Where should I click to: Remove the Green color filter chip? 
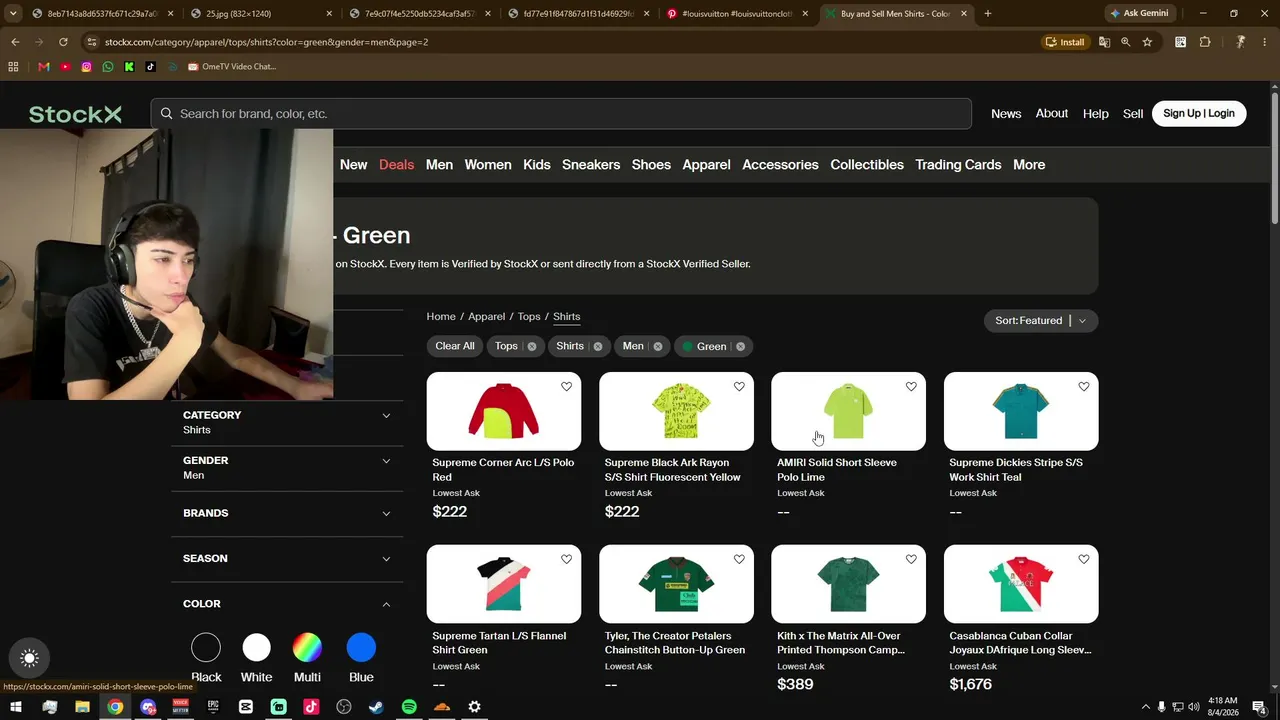pos(740,347)
